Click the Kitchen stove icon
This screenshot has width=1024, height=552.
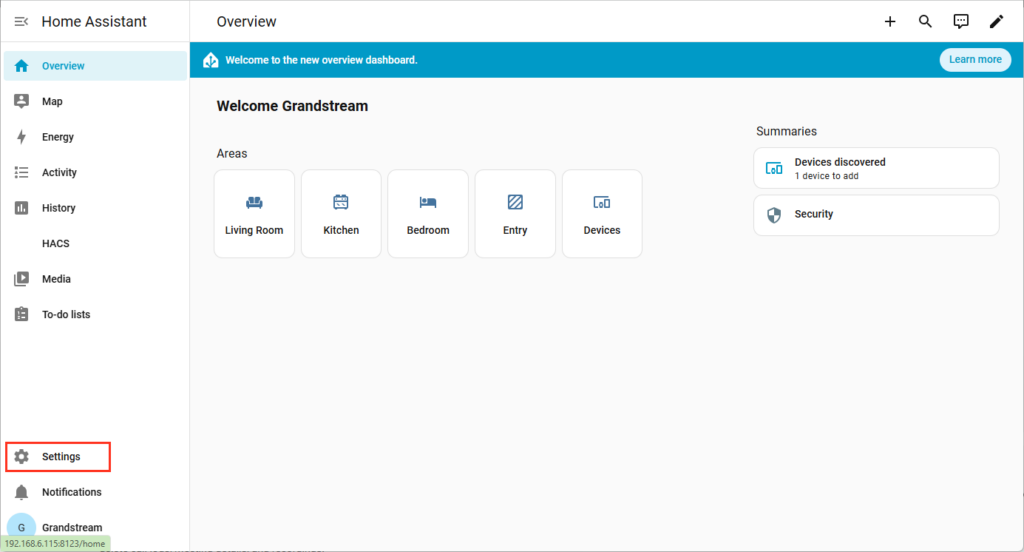point(341,203)
